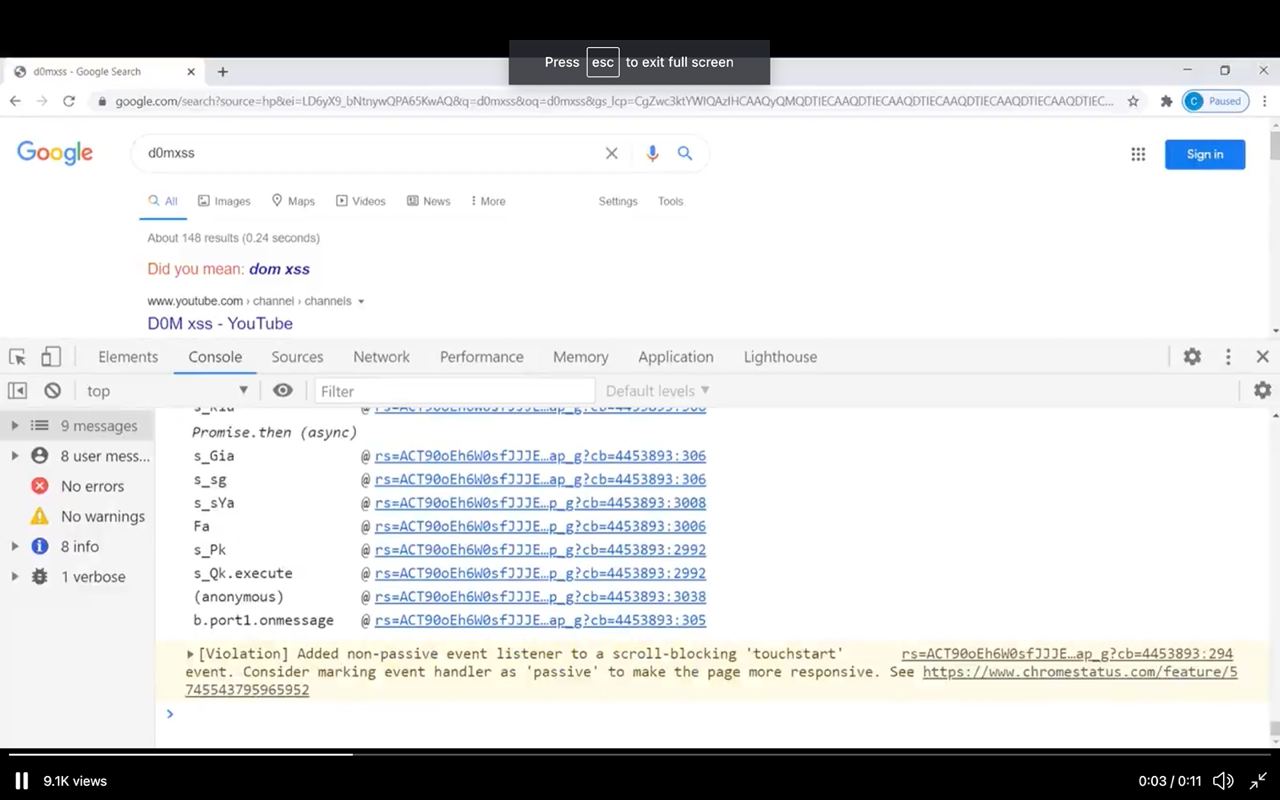Toggle the device toolbar icon
The height and width of the screenshot is (800, 1280).
[x=50, y=357]
